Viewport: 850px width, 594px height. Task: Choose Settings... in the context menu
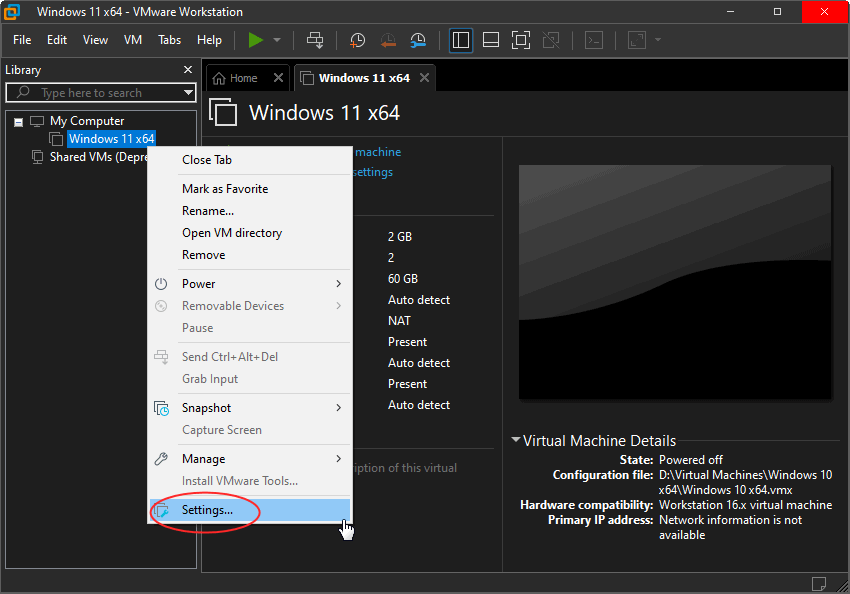(x=207, y=510)
